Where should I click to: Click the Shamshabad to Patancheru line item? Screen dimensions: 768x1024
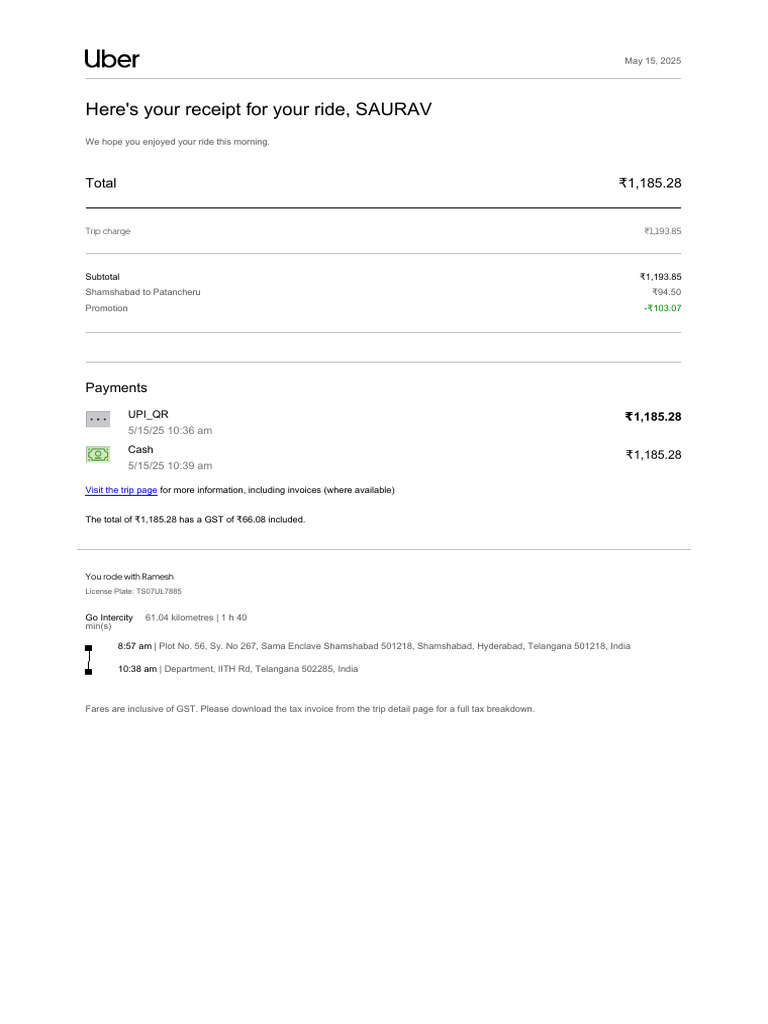click(143, 292)
